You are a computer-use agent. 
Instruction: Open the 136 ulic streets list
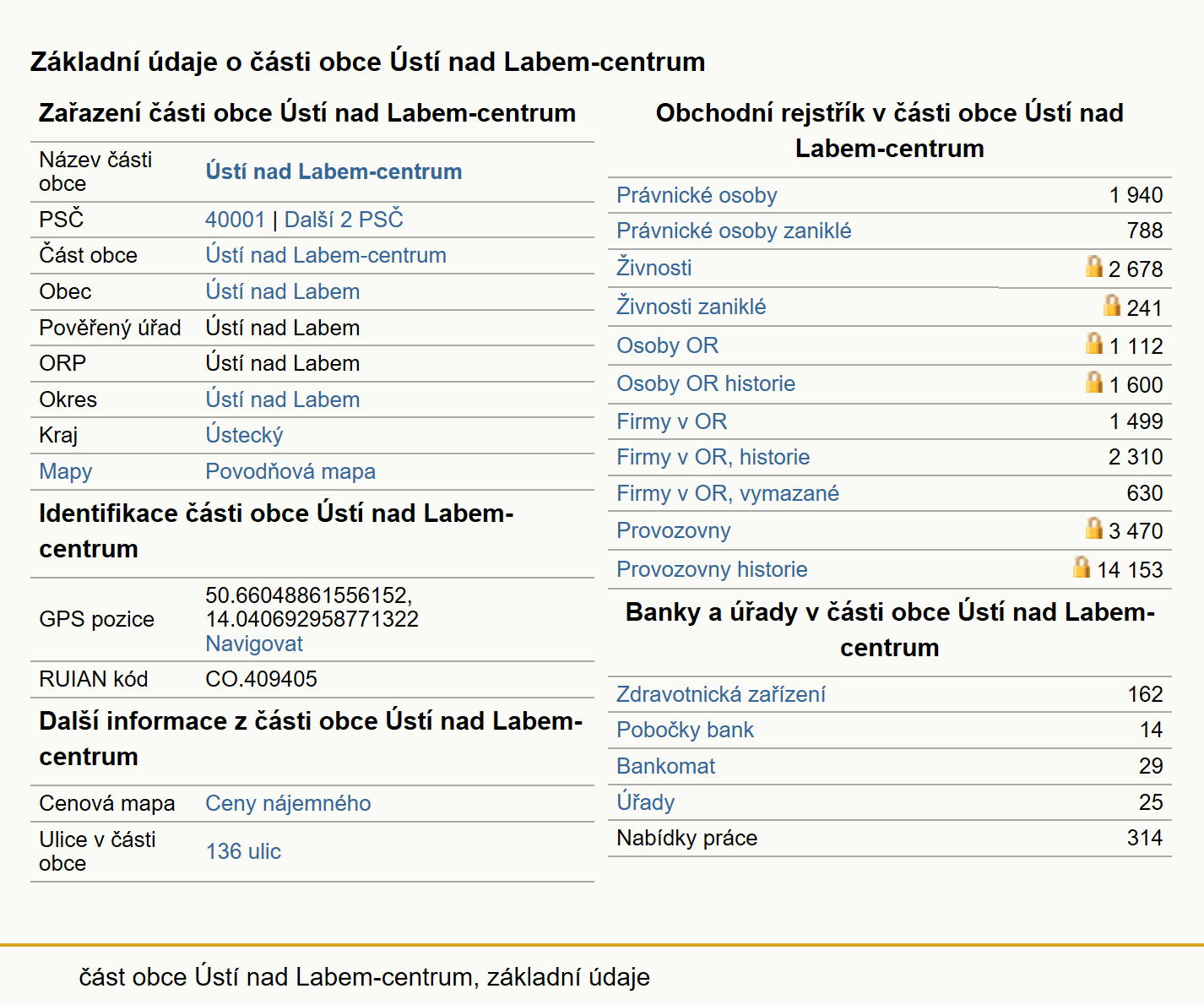pos(243,851)
